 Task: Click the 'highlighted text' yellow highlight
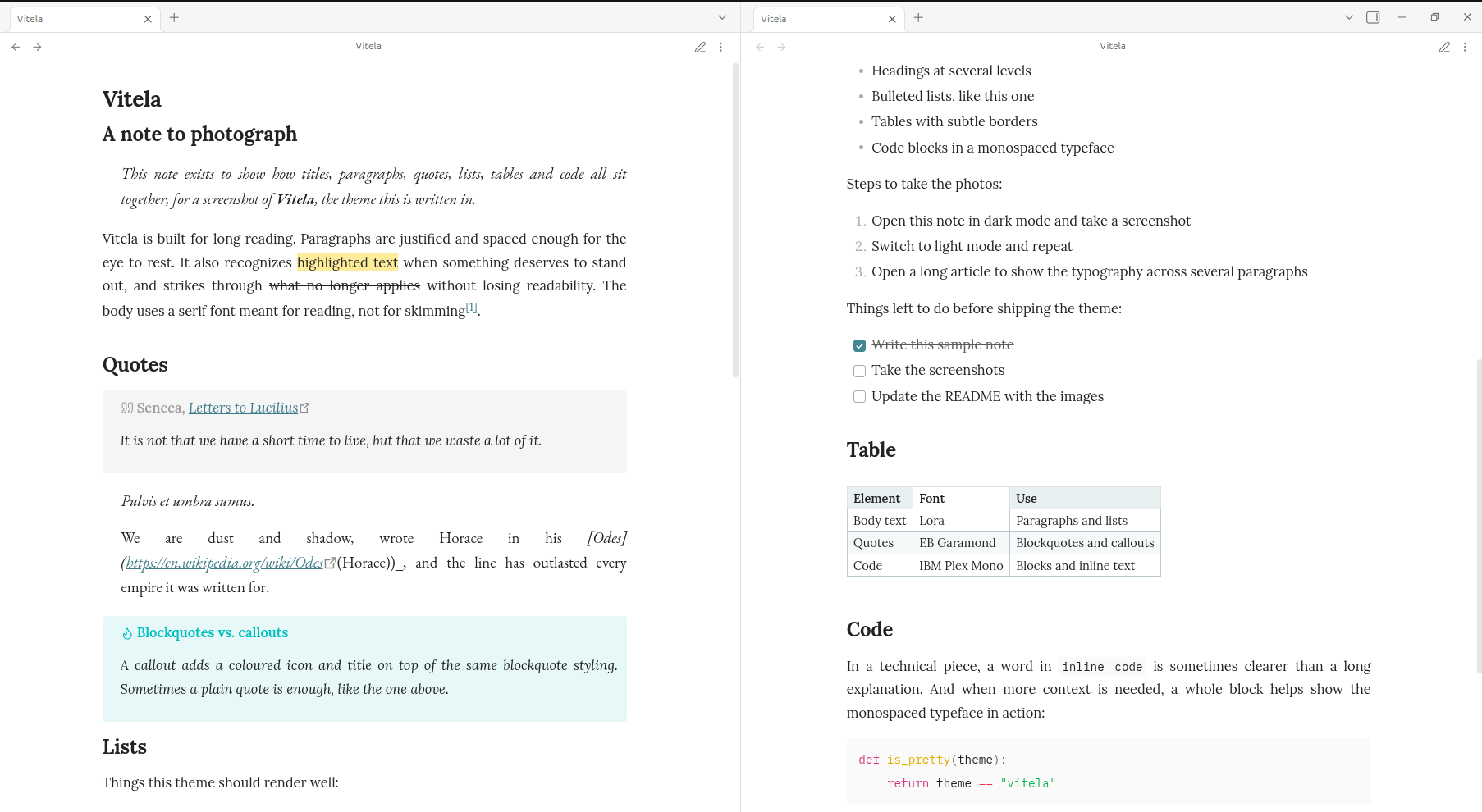point(347,262)
